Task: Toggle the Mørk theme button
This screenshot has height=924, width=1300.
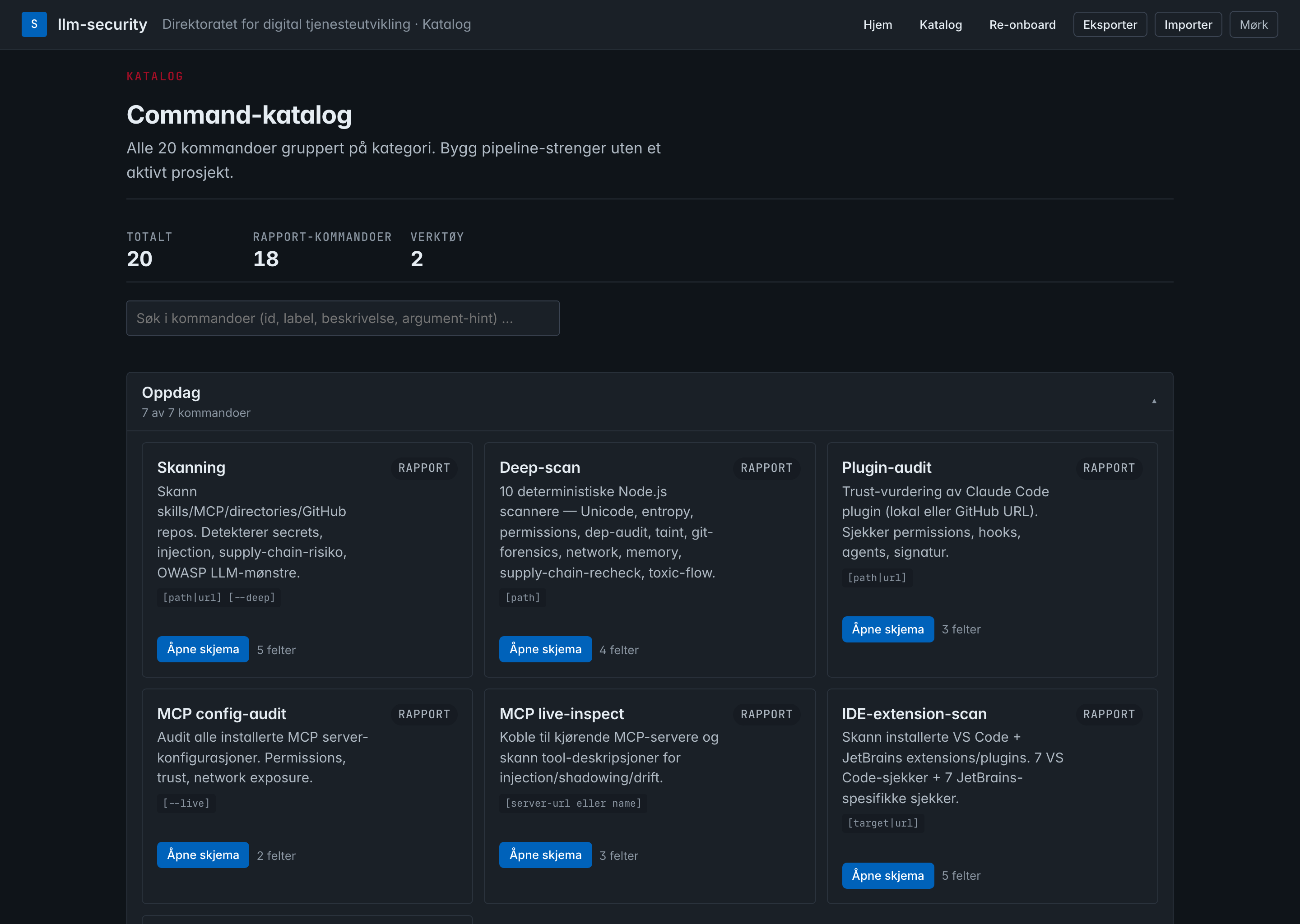Action: pos(1254,24)
